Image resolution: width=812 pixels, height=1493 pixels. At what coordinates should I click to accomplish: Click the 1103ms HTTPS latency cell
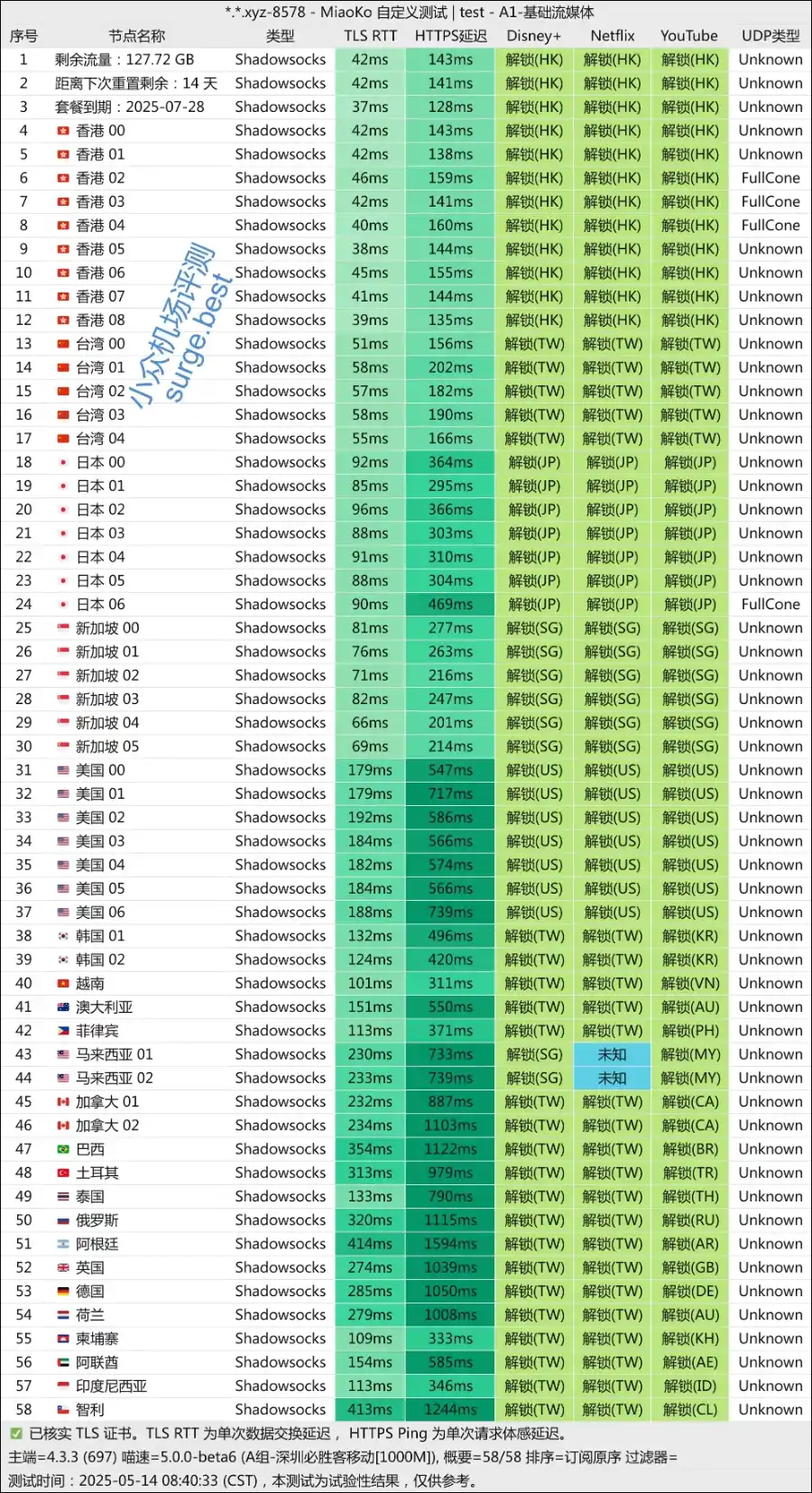pos(450,1126)
